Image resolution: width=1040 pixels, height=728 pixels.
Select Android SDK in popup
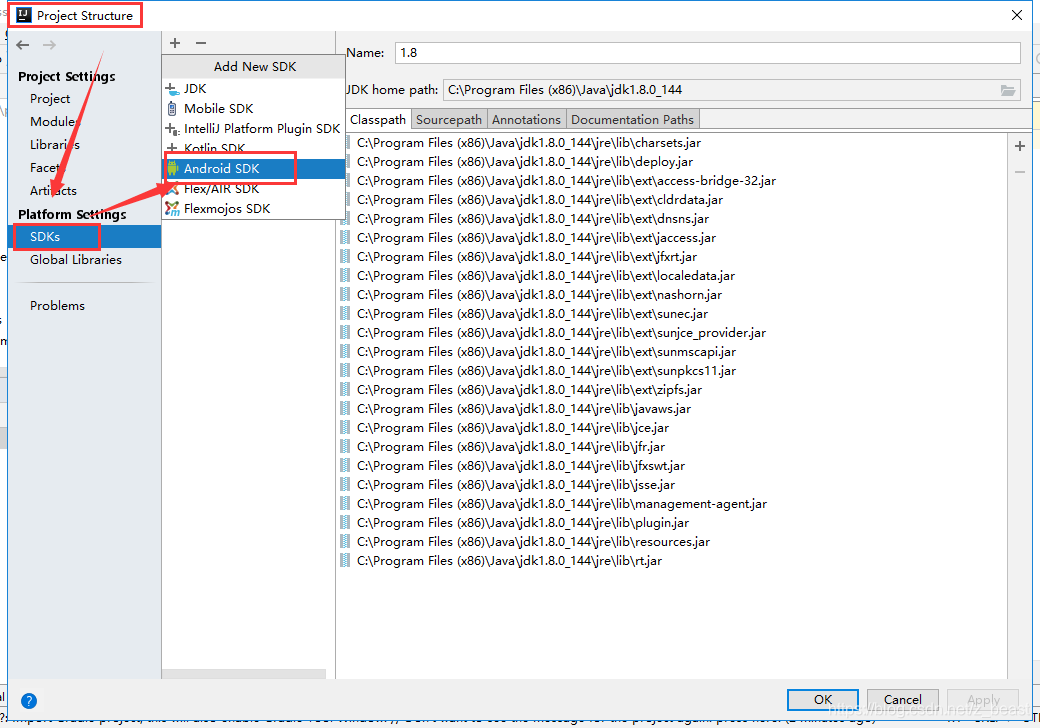pos(254,168)
